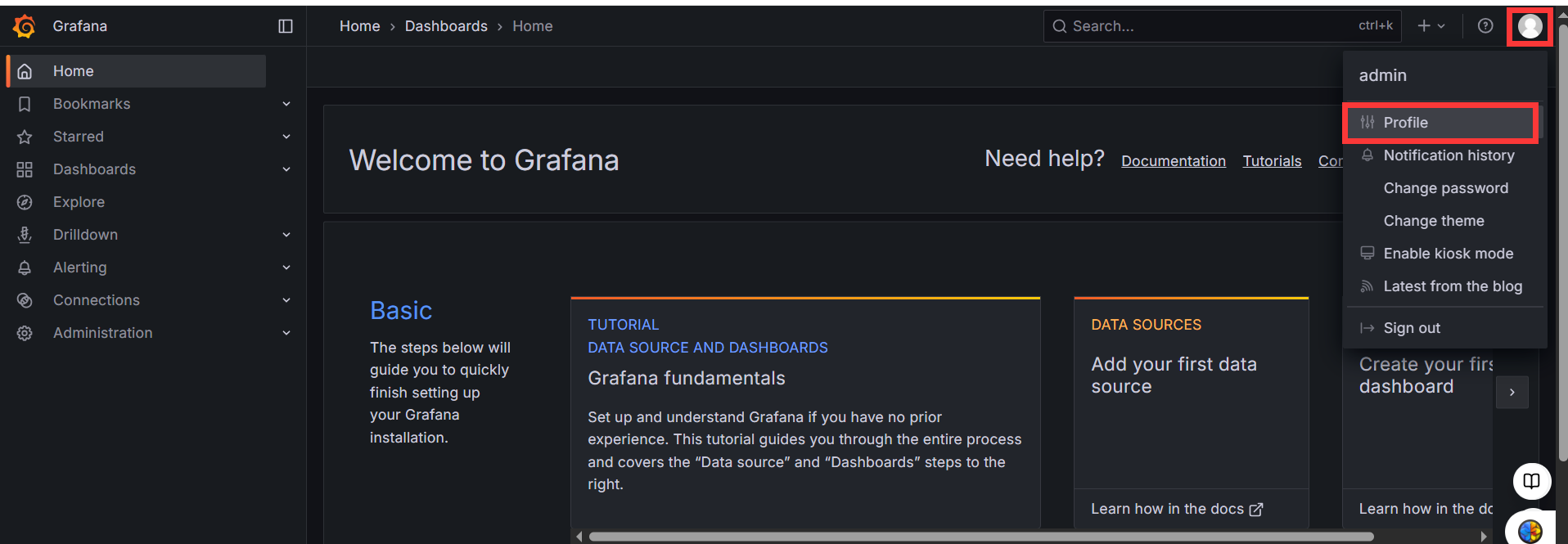Click the blog RSS feed icon
The height and width of the screenshot is (544, 1568).
click(x=1367, y=286)
